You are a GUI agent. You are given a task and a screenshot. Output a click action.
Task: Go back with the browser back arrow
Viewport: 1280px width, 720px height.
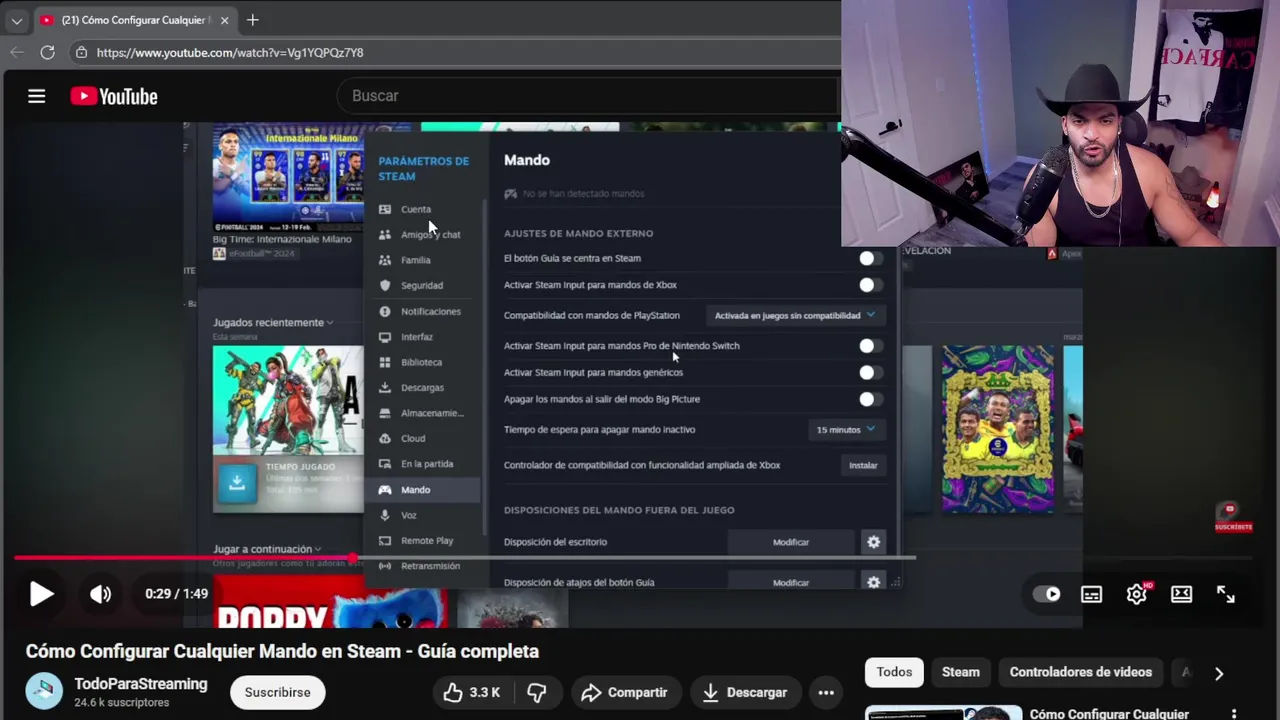(17, 52)
